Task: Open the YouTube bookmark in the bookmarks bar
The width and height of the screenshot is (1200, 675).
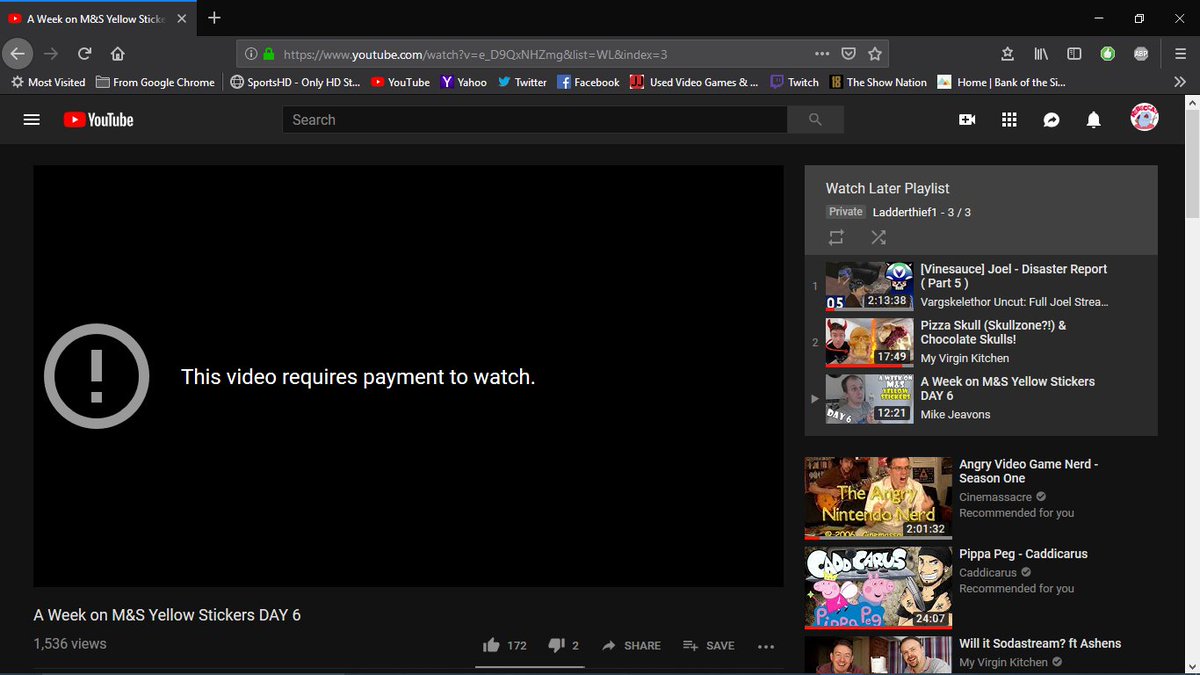Action: (x=399, y=82)
